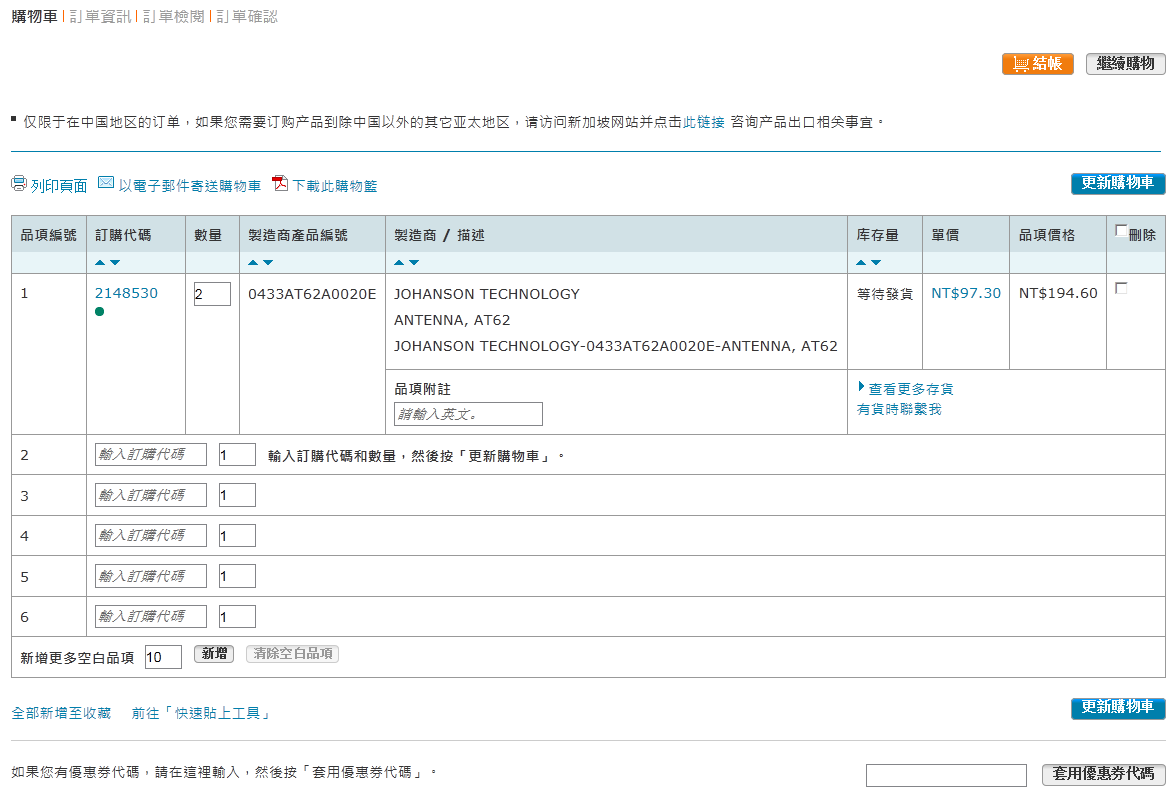Sort 库存量 column ascending arrow
This screenshot has height=801, width=1175.
[861, 262]
